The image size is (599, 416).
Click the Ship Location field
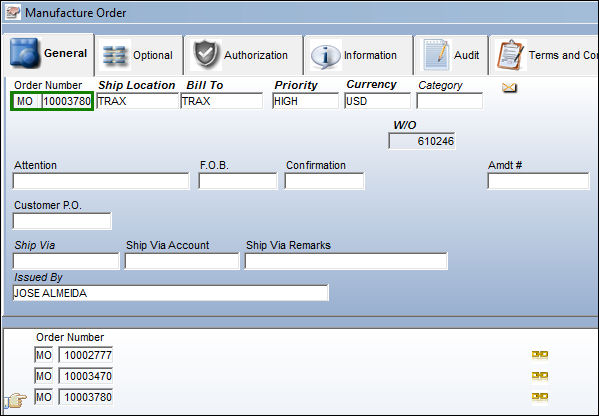(x=138, y=101)
